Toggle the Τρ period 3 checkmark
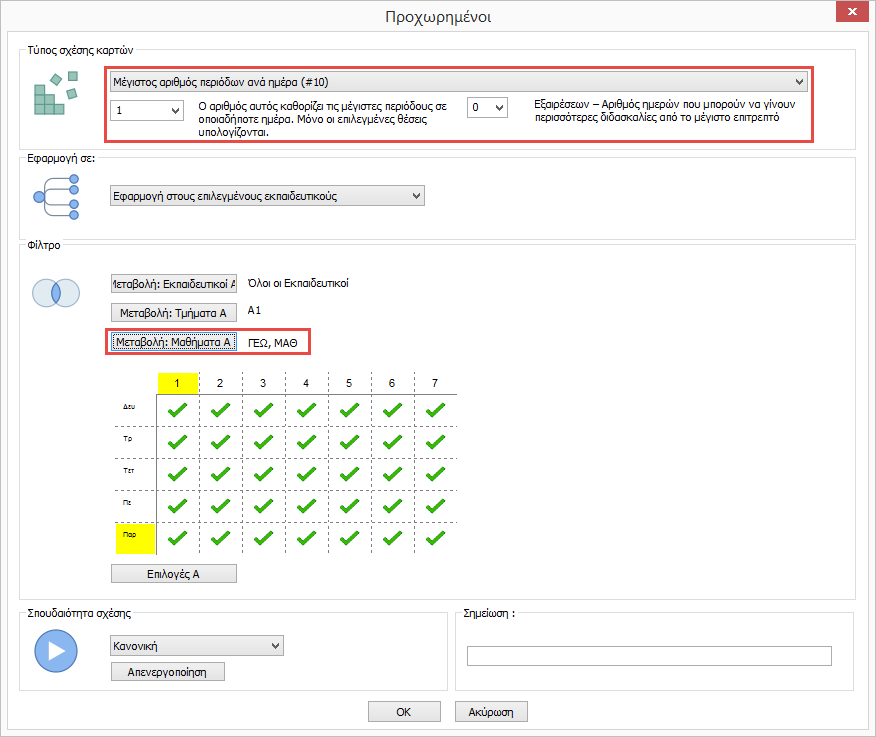Screen dimensions: 876x737 [x=264, y=442]
